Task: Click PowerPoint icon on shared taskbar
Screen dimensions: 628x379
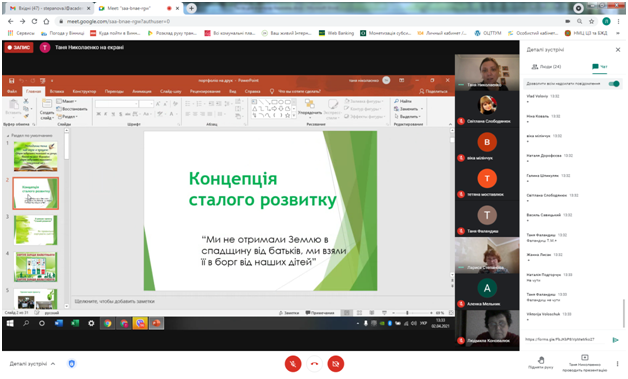Action: tap(156, 323)
